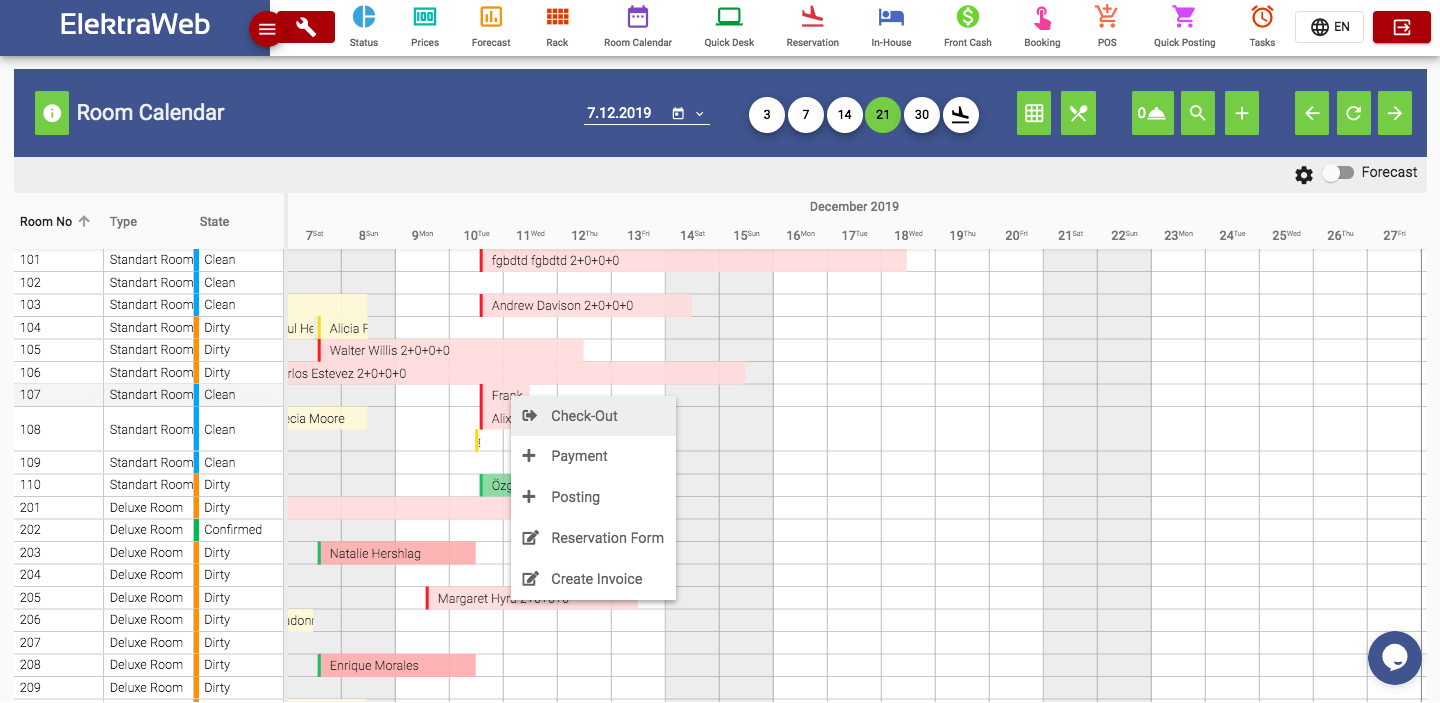Viewport: 1440px width, 703px height.
Task: Open the Tasks alarm clock icon
Action: [1262, 17]
